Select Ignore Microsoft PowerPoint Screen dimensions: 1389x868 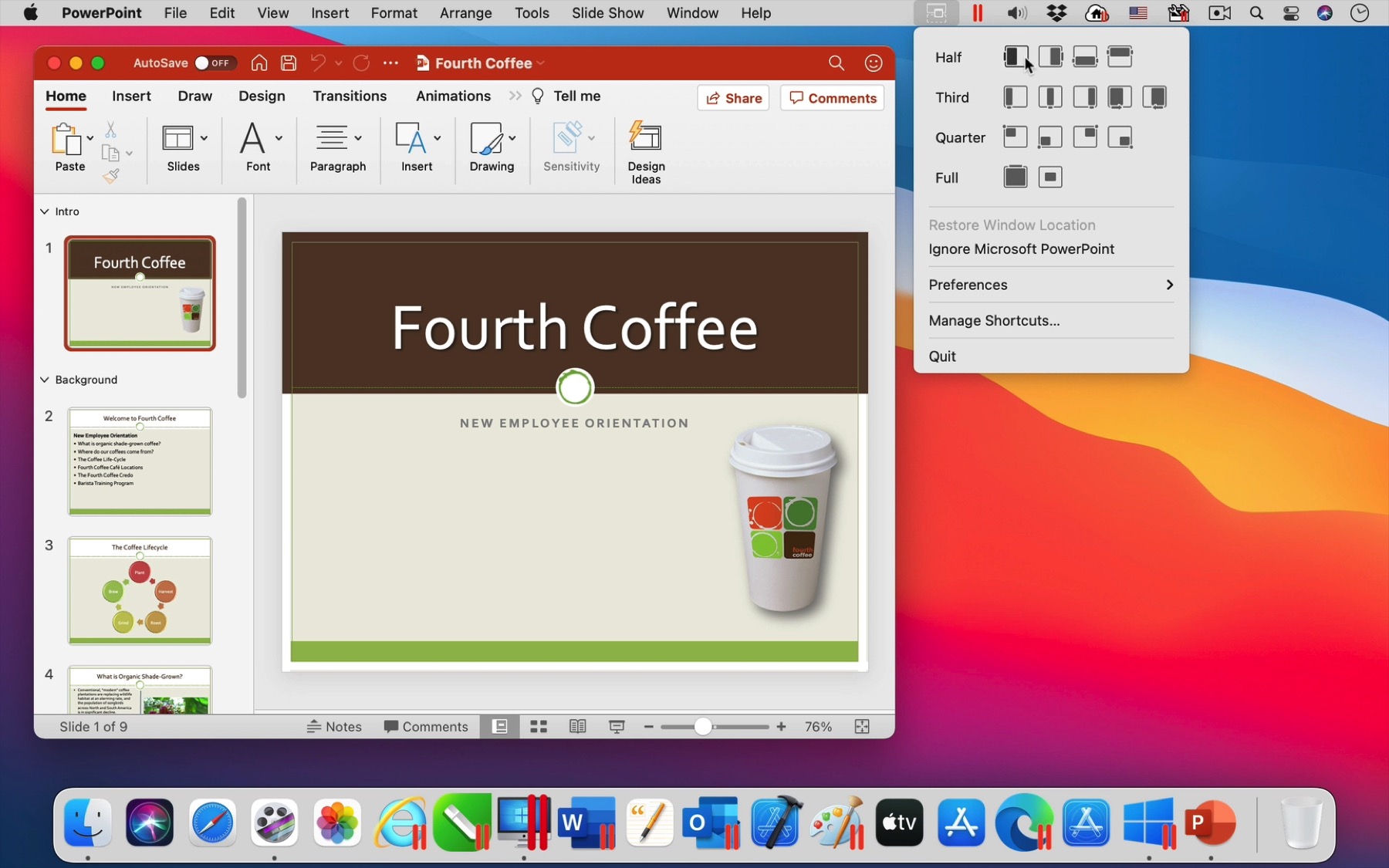pyautogui.click(x=1022, y=248)
